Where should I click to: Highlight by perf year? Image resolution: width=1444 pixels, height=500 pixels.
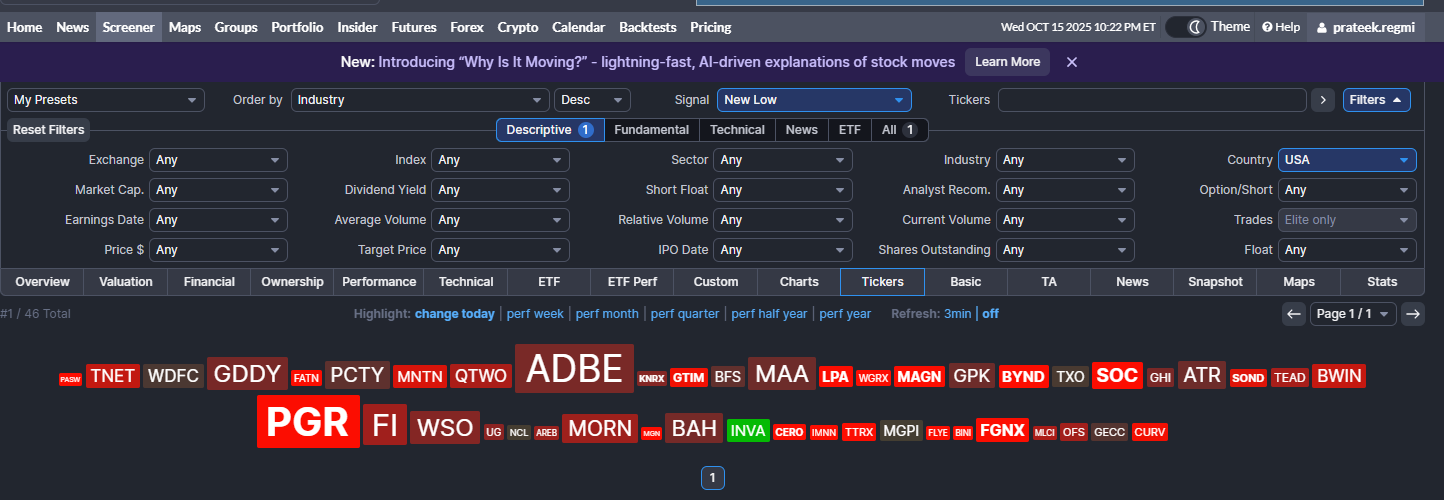[x=845, y=314]
